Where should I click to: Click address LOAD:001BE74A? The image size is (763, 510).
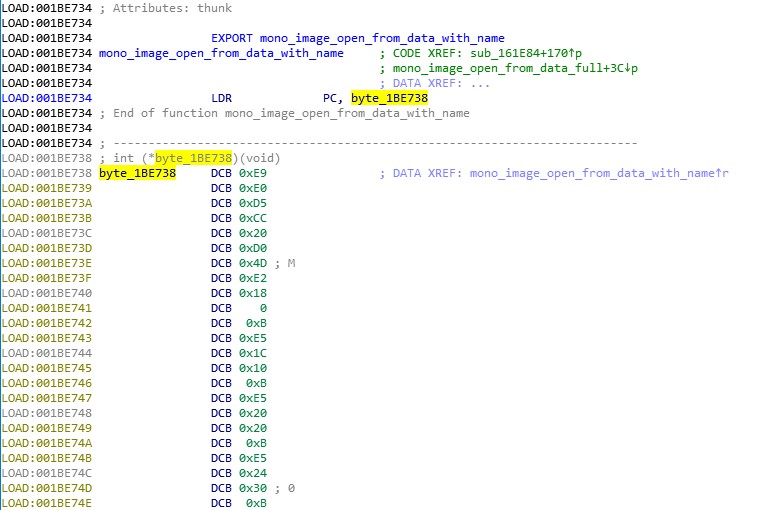click(x=47, y=443)
